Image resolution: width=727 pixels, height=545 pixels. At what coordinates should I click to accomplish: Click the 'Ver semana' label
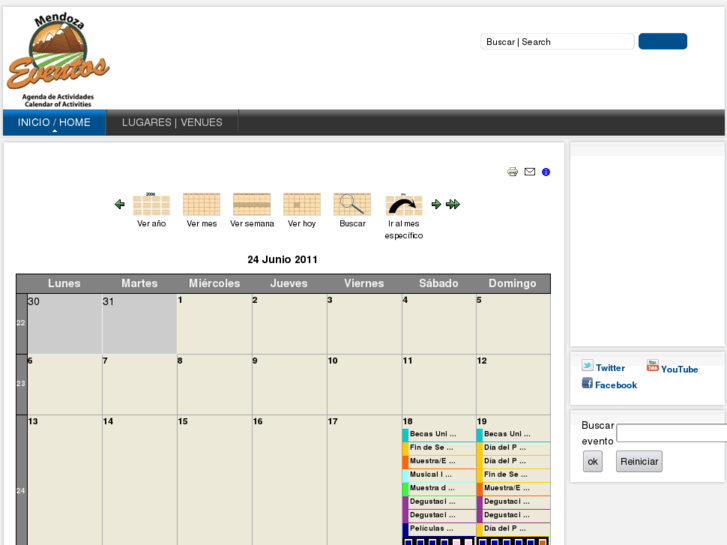click(252, 224)
